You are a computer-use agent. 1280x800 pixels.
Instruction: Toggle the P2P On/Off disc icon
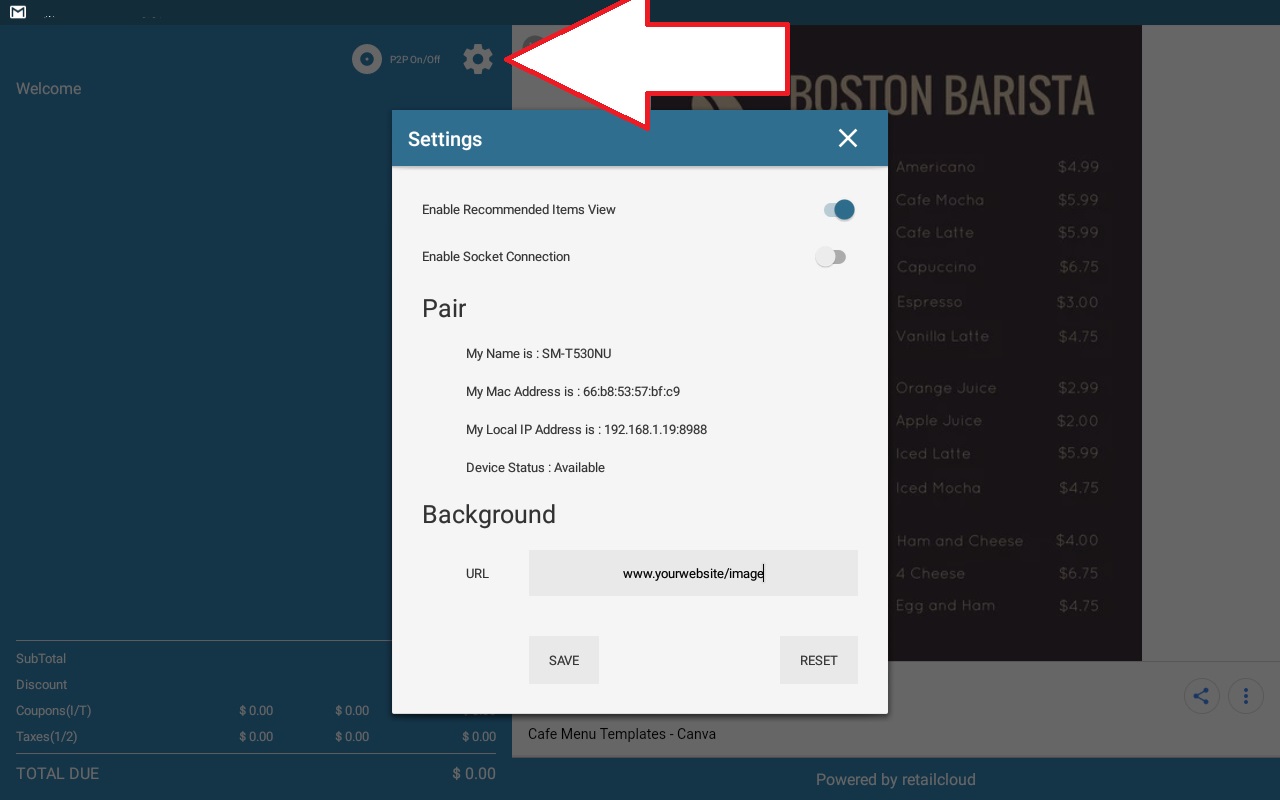(x=367, y=59)
